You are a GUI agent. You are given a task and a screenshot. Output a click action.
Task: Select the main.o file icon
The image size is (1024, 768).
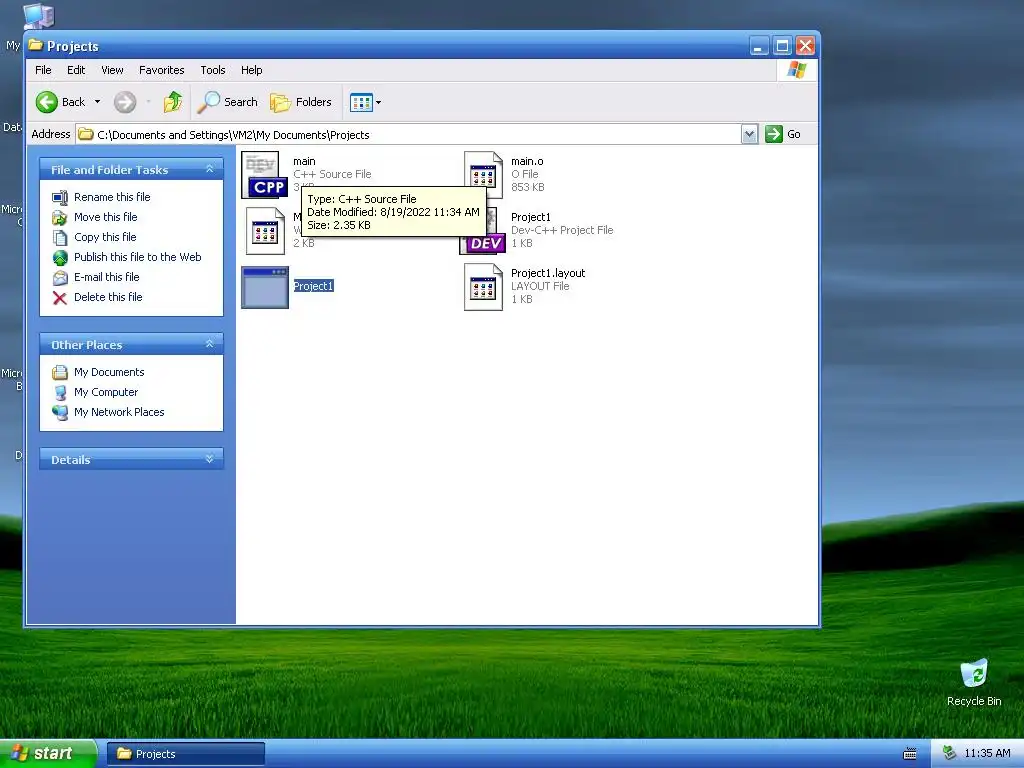483,174
